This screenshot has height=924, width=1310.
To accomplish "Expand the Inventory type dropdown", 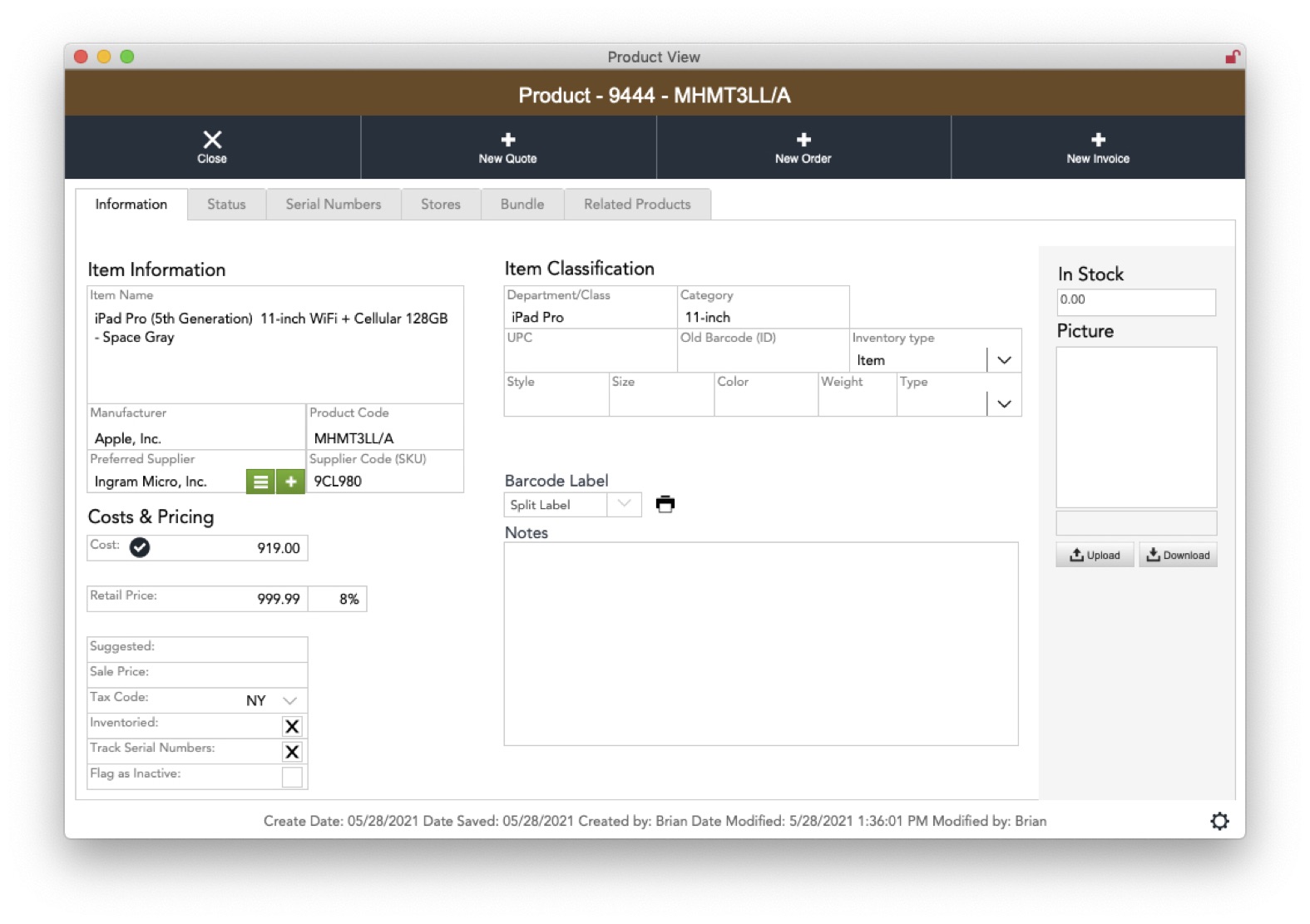I will click(x=1004, y=360).
